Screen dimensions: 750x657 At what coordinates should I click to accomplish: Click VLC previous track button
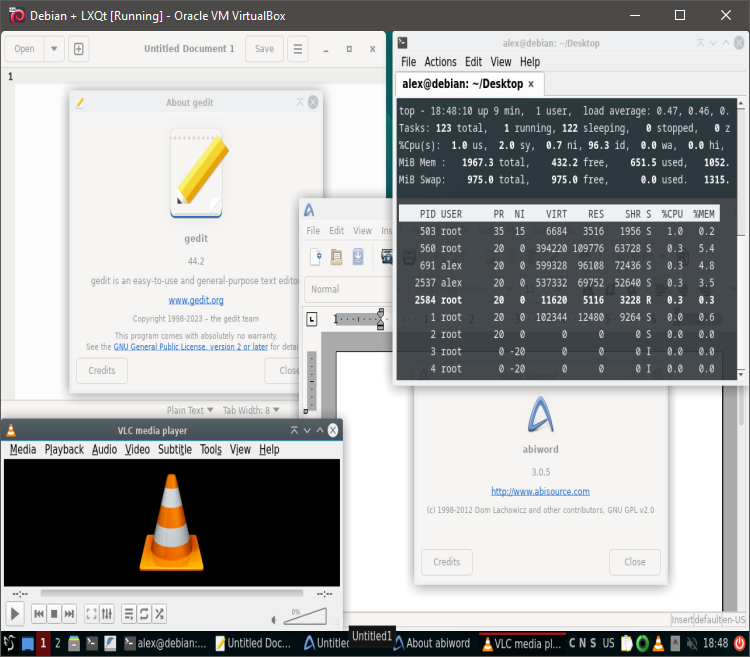click(39, 613)
